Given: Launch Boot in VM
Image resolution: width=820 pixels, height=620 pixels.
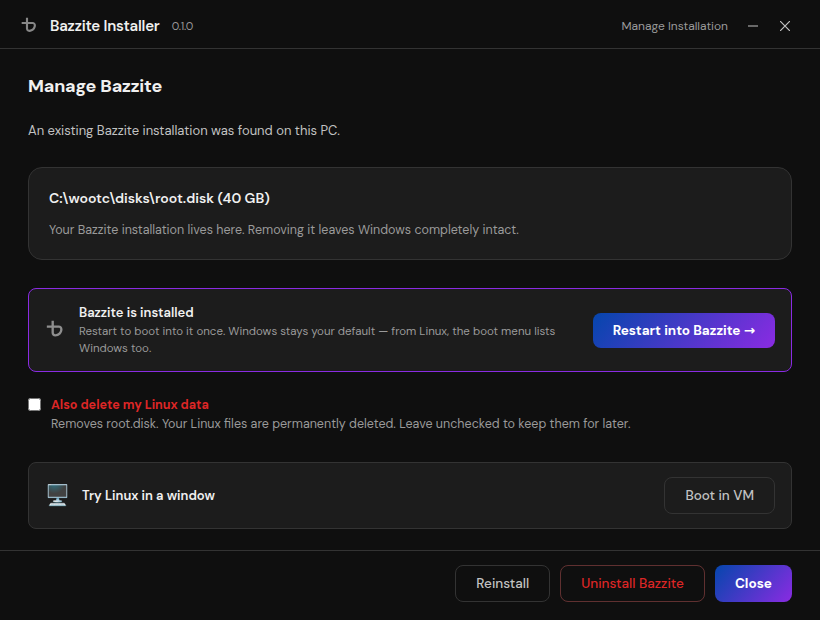Looking at the screenshot, I should tap(719, 495).
